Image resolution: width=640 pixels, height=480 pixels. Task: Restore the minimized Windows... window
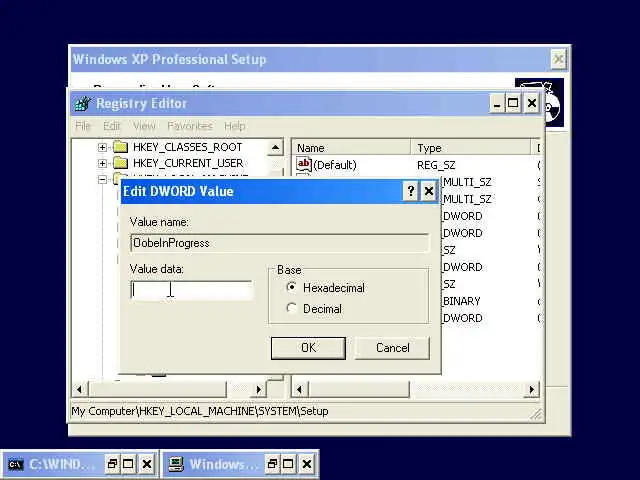tap(272, 464)
